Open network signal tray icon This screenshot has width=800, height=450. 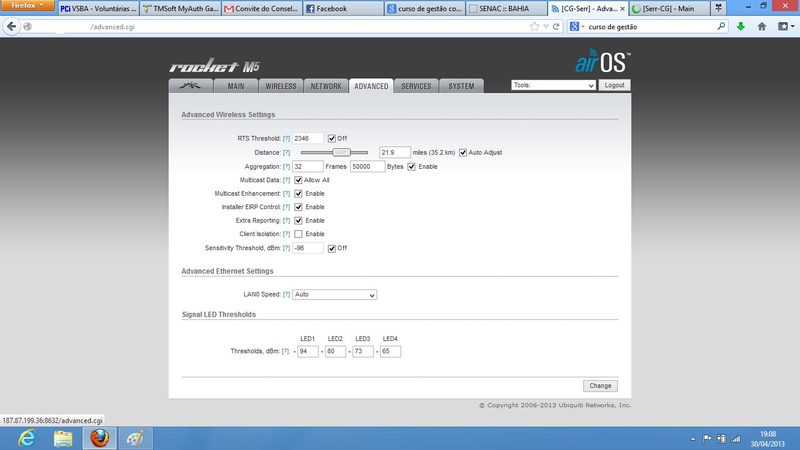pos(736,438)
